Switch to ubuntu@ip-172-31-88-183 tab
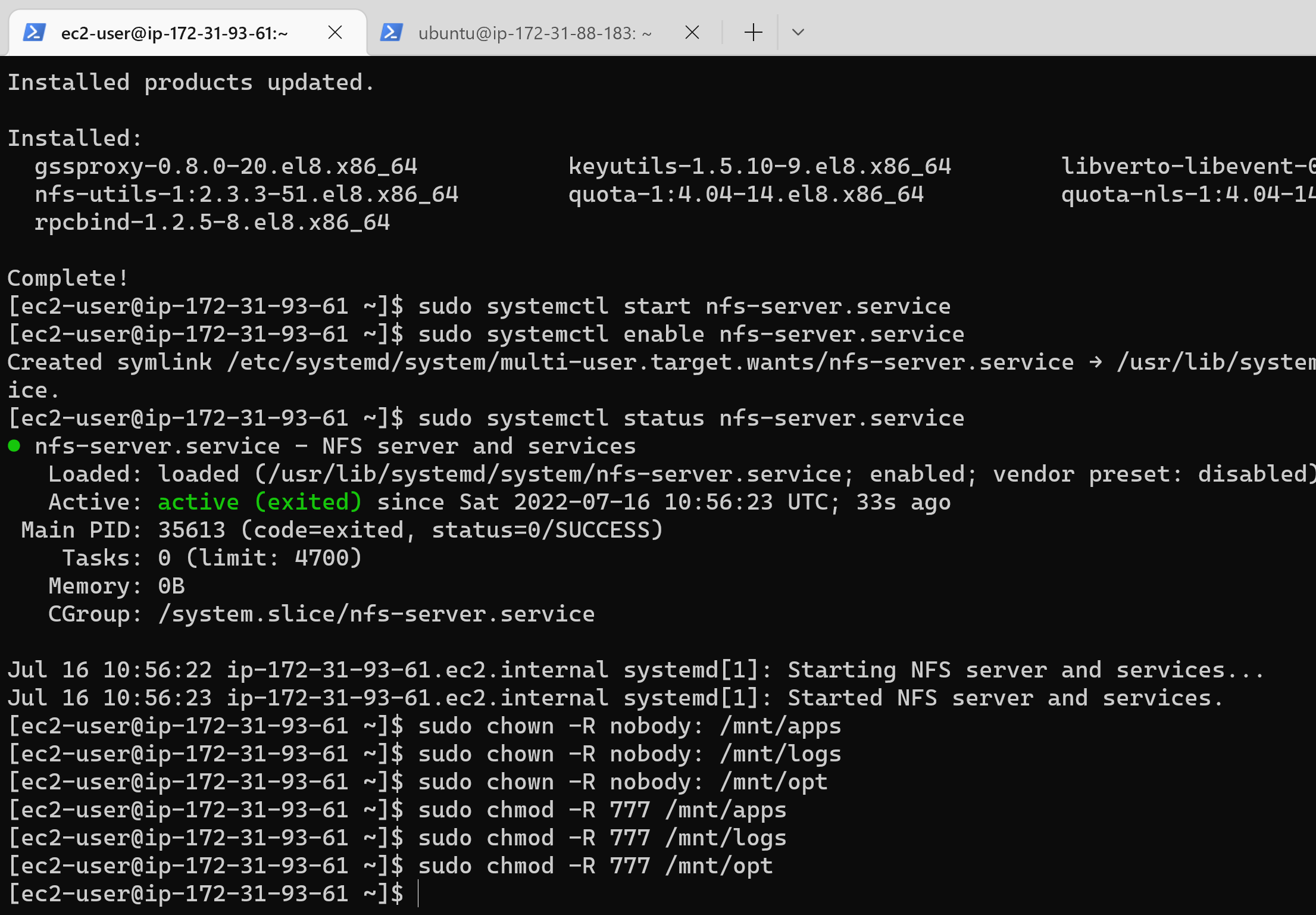The image size is (1316, 915). point(534,33)
